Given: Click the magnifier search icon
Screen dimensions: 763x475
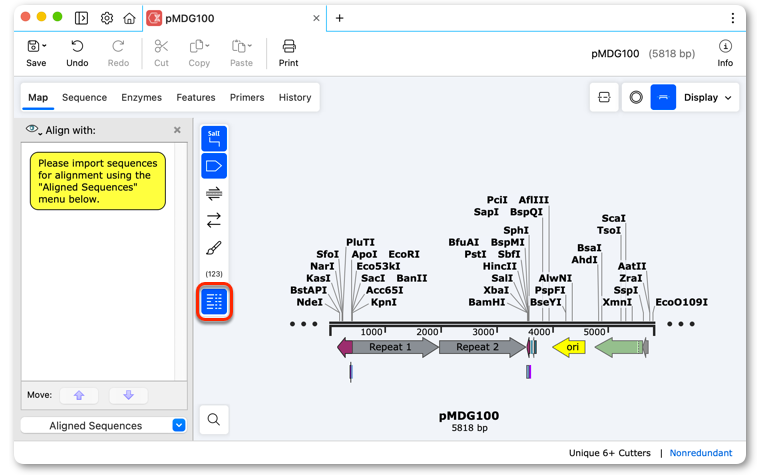Looking at the screenshot, I should tap(214, 419).
